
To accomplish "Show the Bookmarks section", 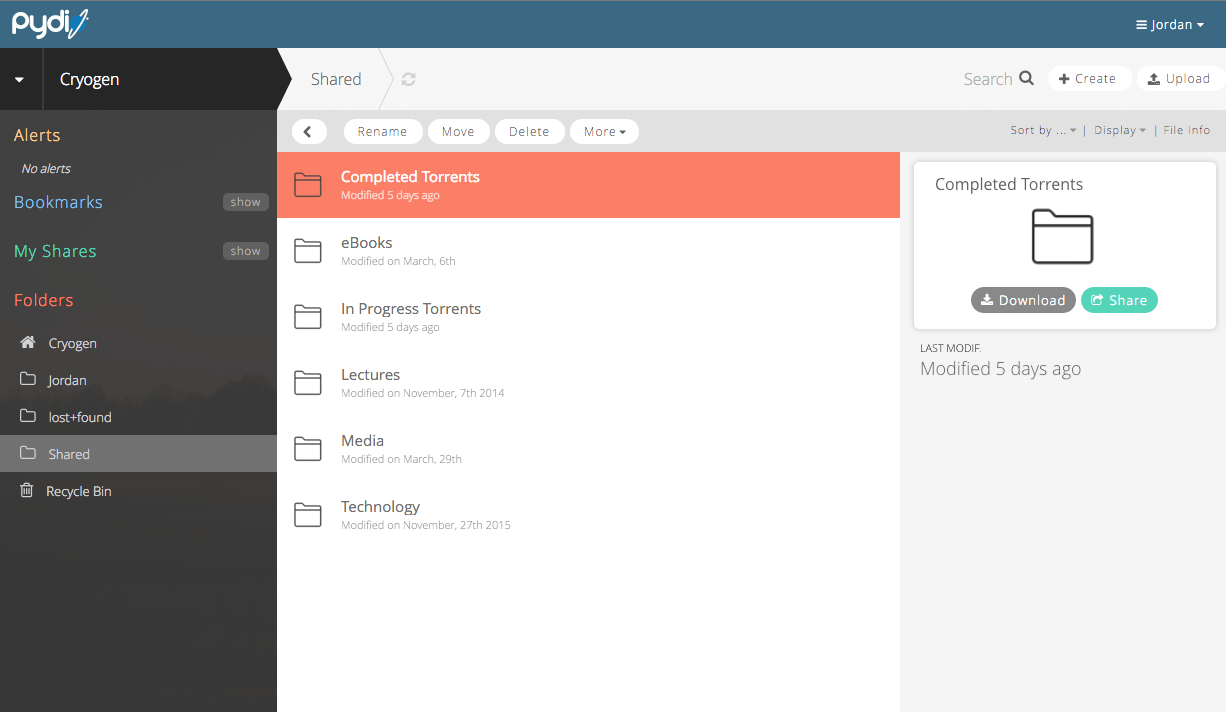I will coord(245,202).
